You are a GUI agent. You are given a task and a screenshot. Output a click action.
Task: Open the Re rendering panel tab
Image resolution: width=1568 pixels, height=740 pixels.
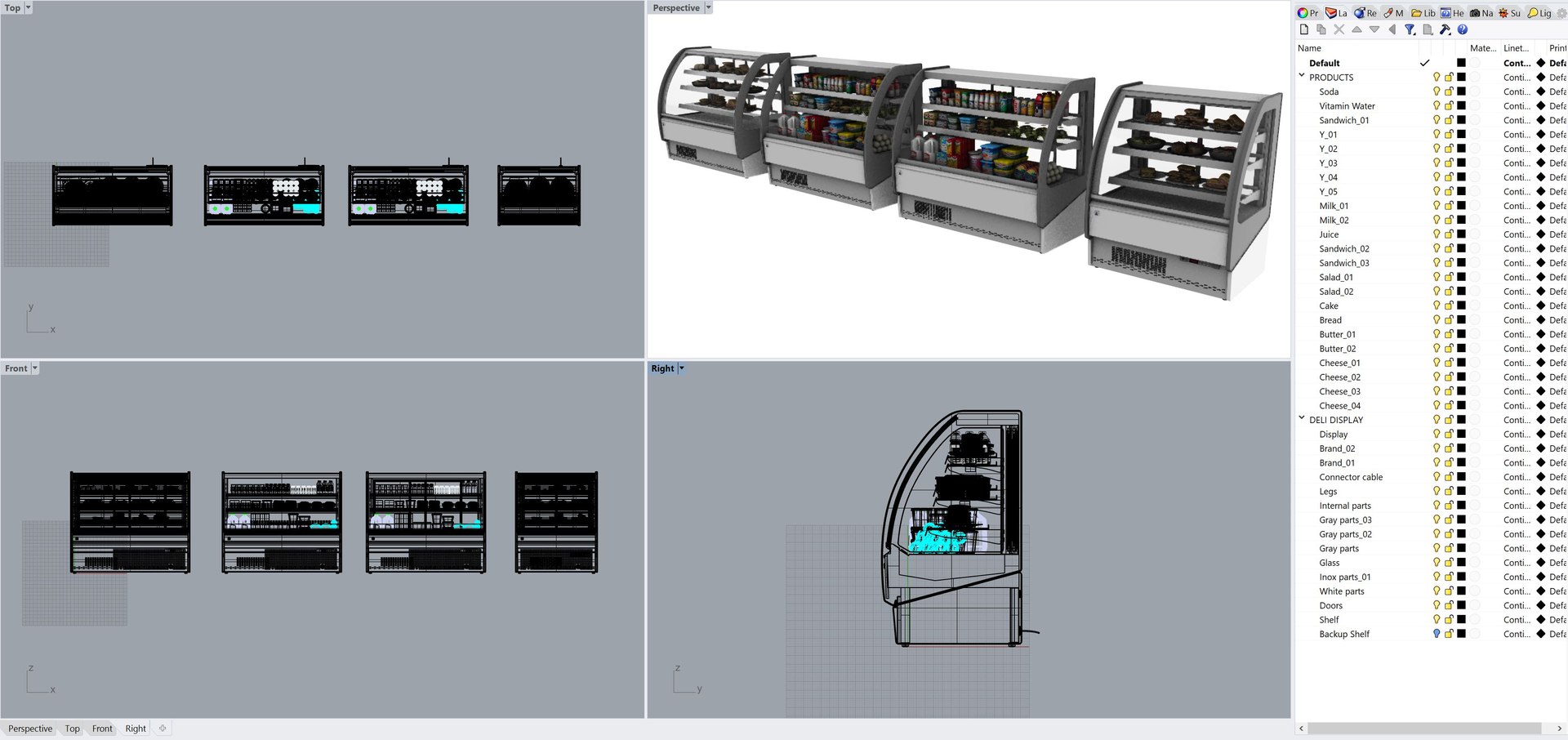pyautogui.click(x=1365, y=13)
